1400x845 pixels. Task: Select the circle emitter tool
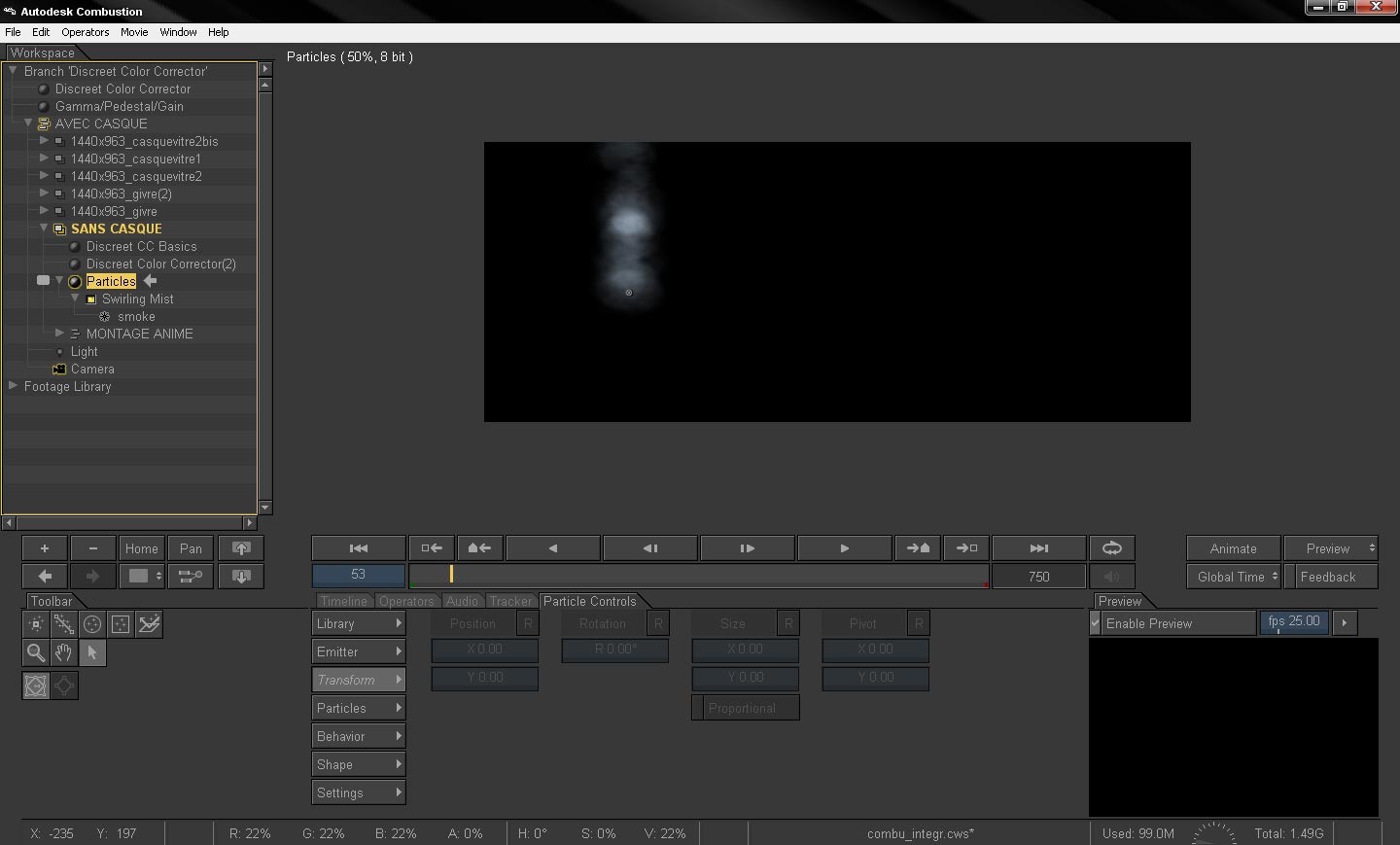click(92, 624)
